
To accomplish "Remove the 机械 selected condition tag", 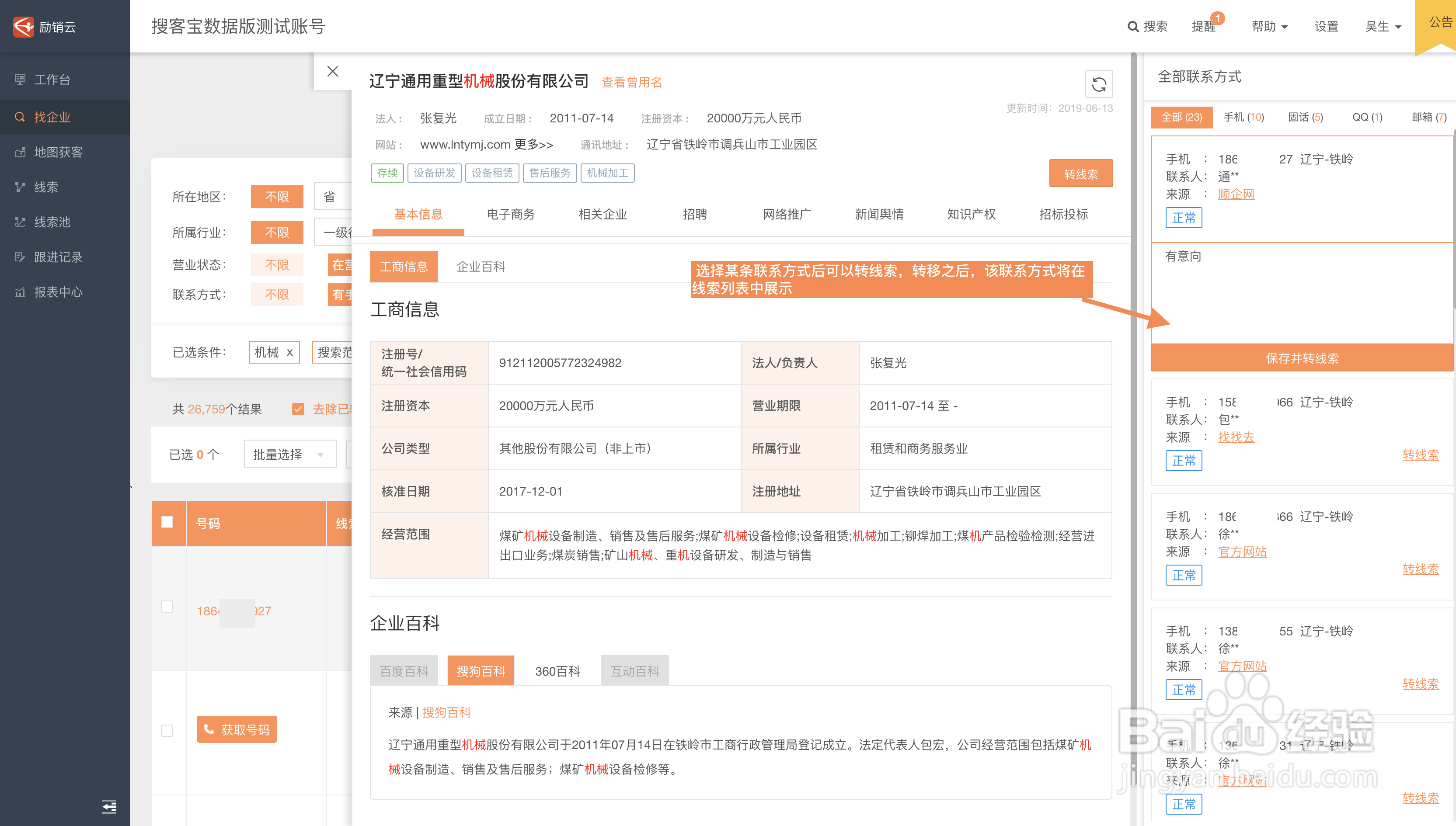I will [289, 352].
